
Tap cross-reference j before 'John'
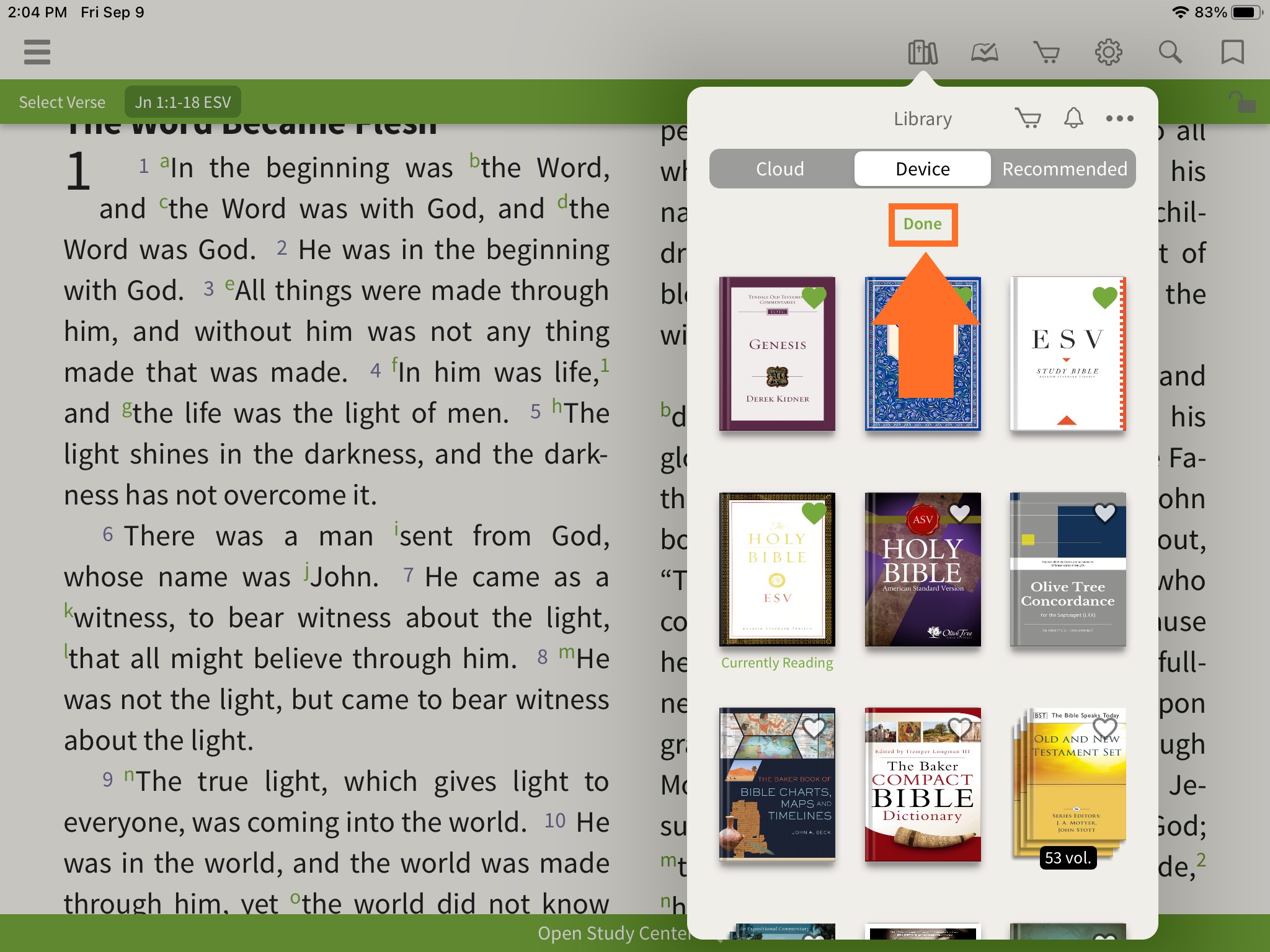tap(306, 571)
